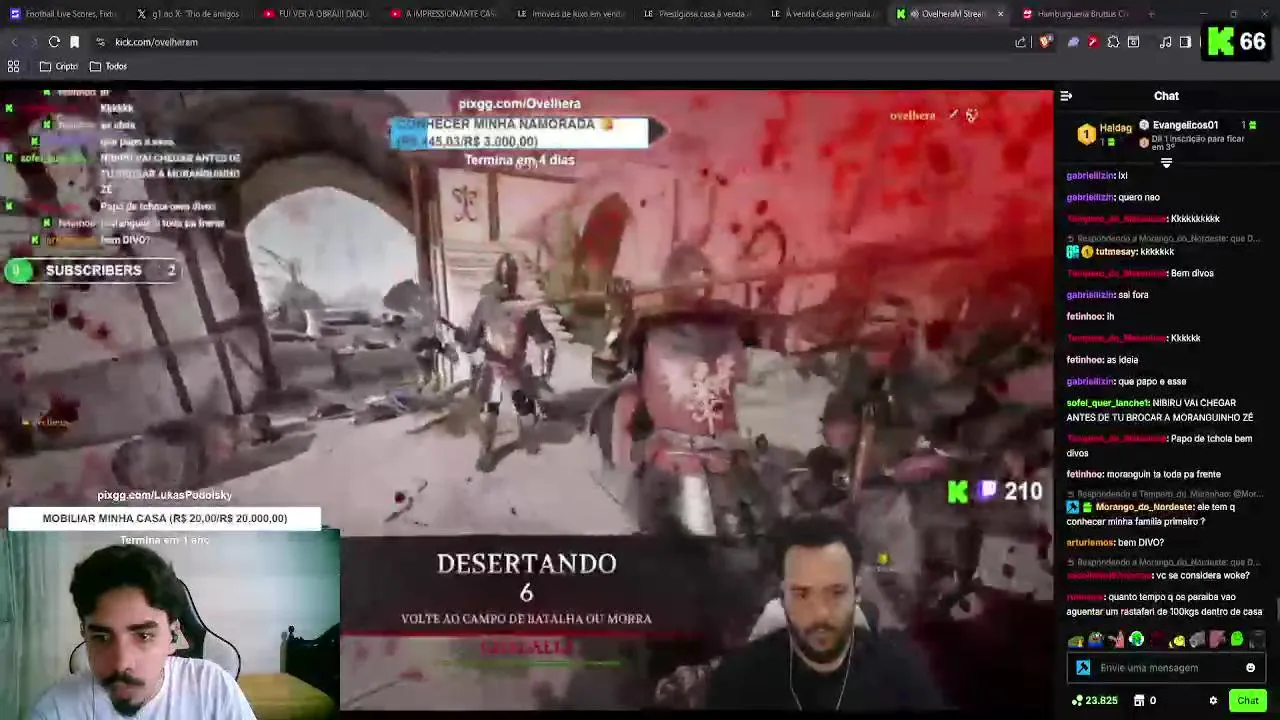Image resolution: width=1280 pixels, height=720 pixels.
Task: Select the earth globe emote
Action: point(1137,640)
